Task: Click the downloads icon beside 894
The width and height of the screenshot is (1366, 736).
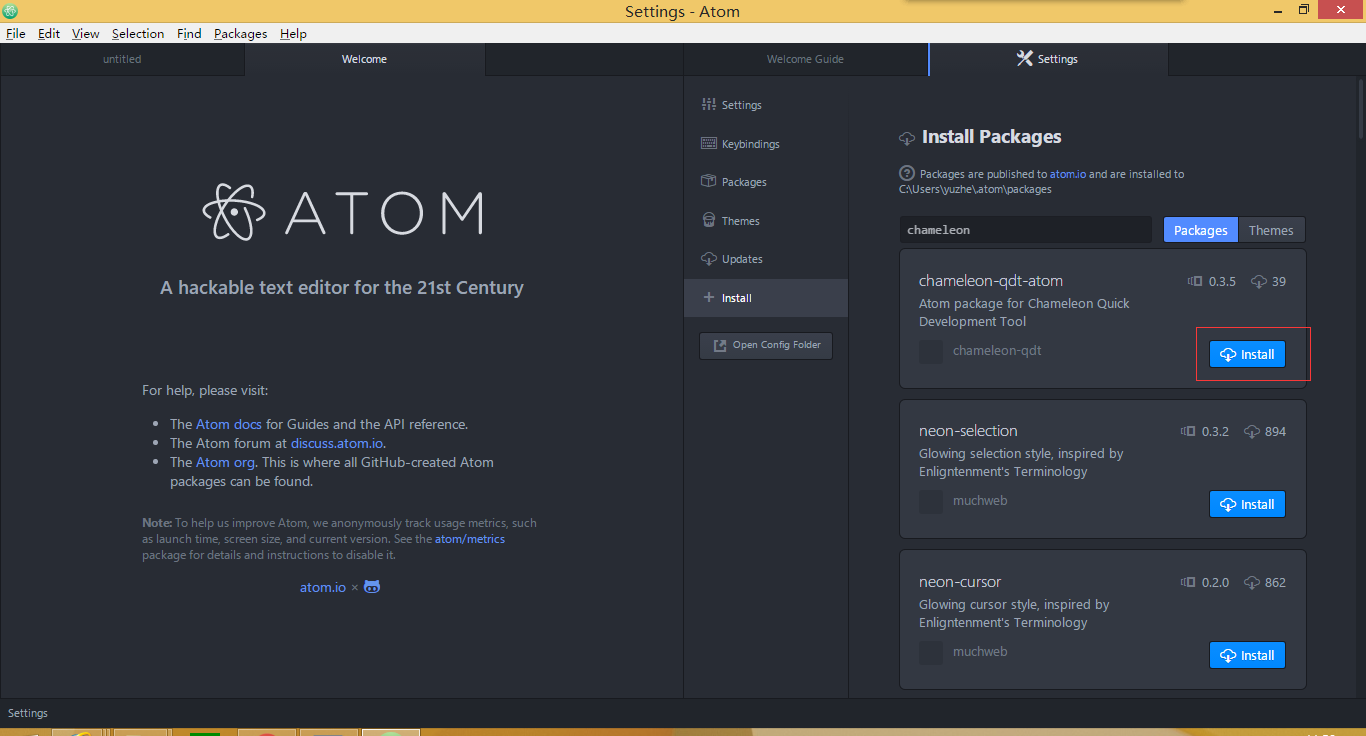Action: click(x=1252, y=432)
